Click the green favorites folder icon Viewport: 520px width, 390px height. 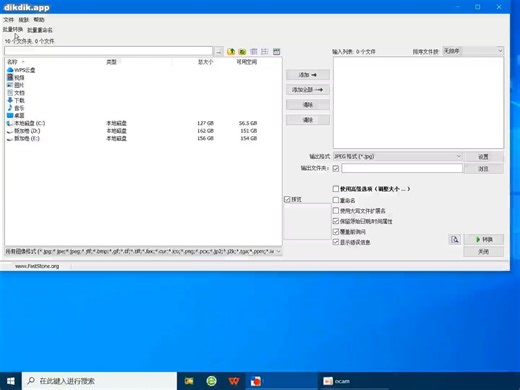(242, 52)
